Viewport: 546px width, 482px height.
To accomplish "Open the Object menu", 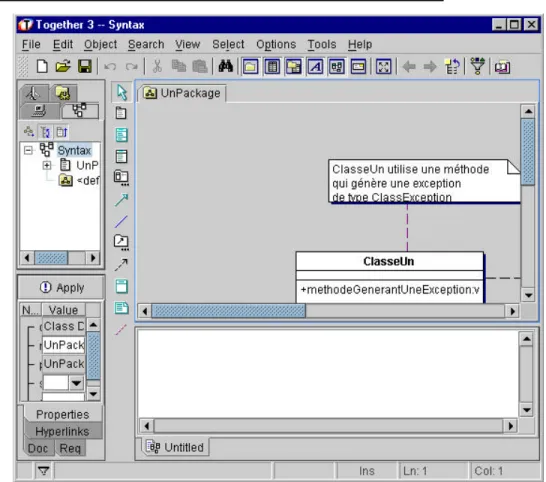I will click(100, 45).
